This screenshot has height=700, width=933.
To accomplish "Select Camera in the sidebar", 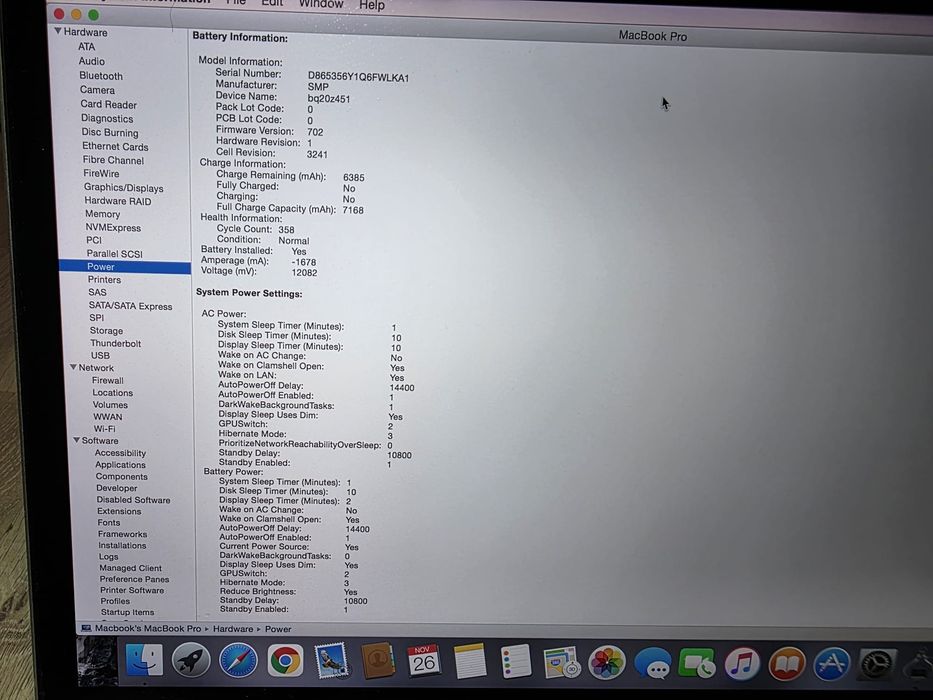I will pyautogui.click(x=98, y=90).
